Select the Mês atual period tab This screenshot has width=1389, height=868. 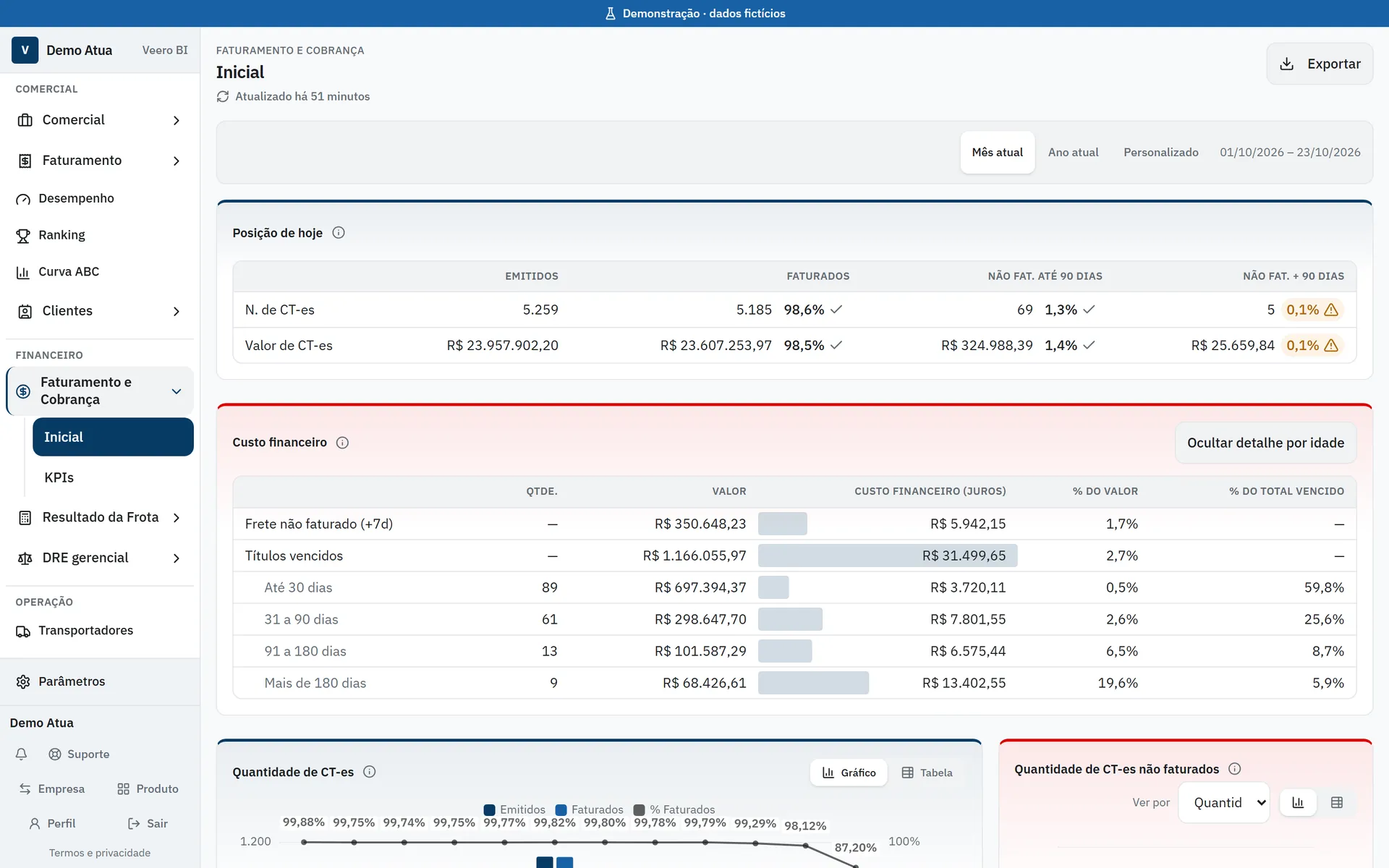(997, 153)
